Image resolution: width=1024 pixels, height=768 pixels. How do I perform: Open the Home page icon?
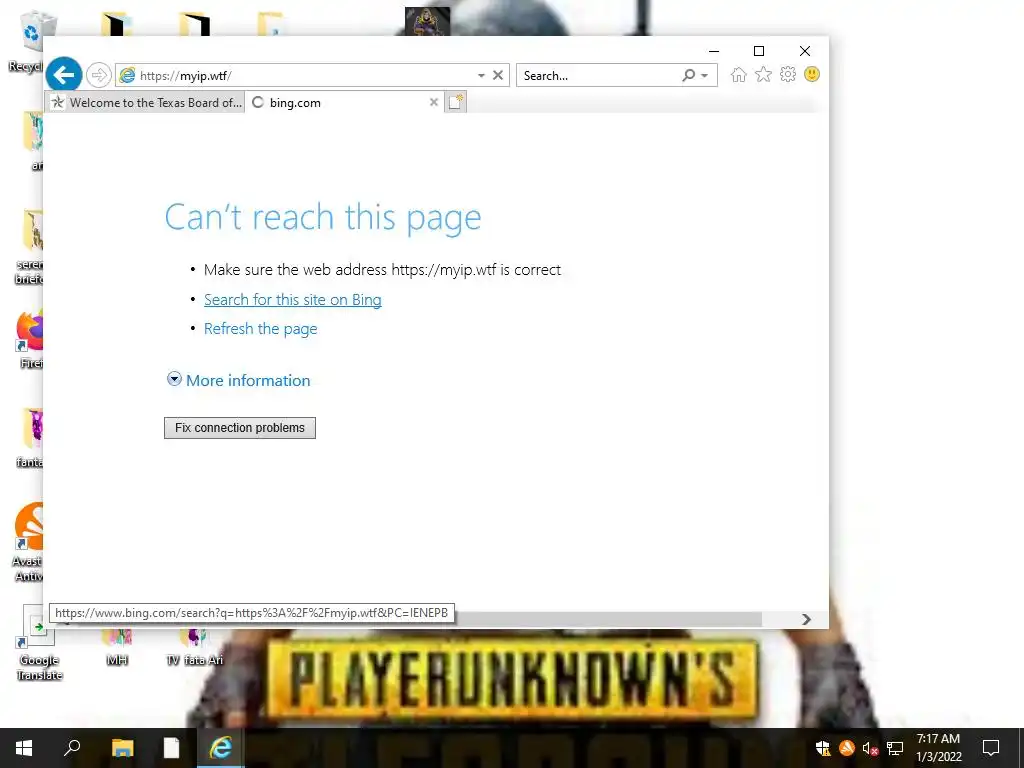(x=739, y=75)
